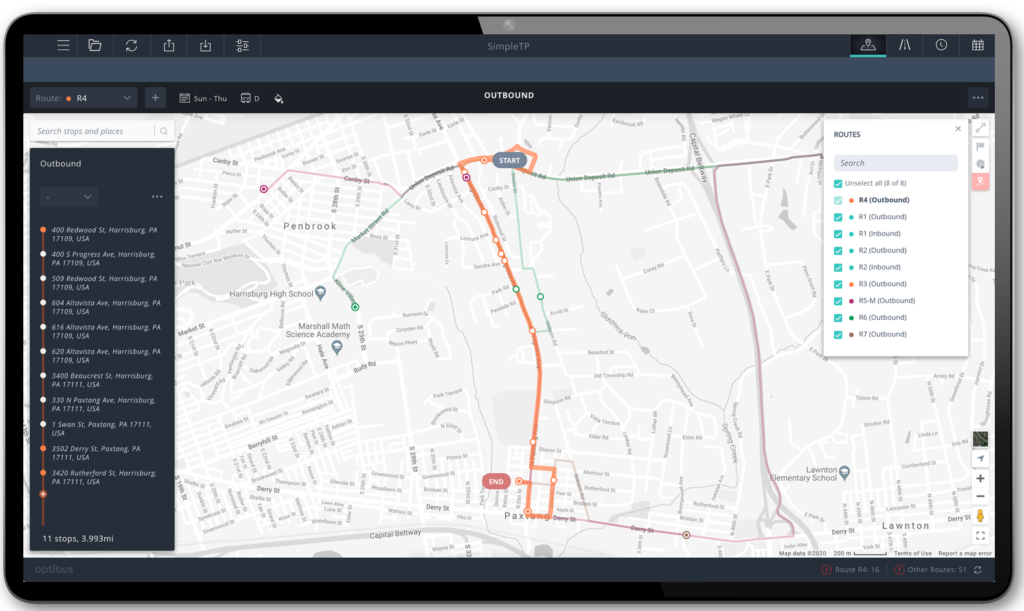
Task: Click the Terms of Use link
Action: (911, 552)
